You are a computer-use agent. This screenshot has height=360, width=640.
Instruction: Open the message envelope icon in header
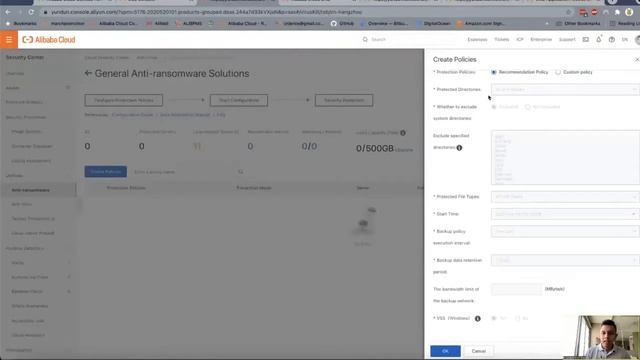coord(585,40)
